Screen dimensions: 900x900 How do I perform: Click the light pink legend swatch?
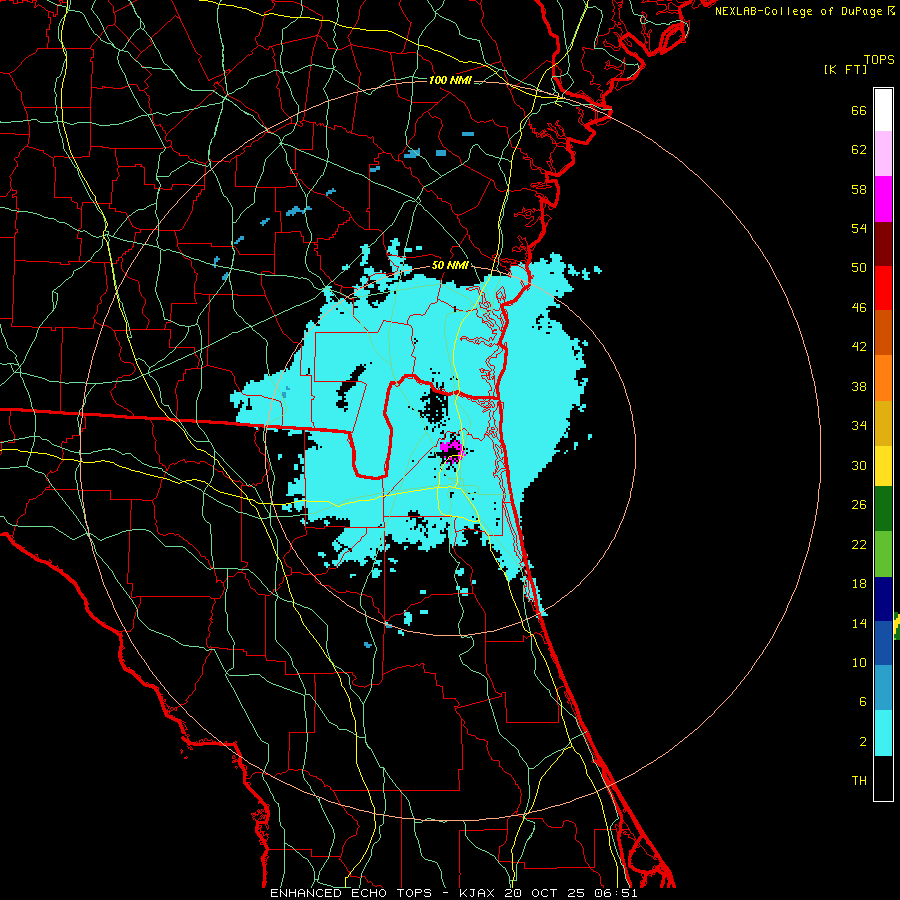coord(883,154)
